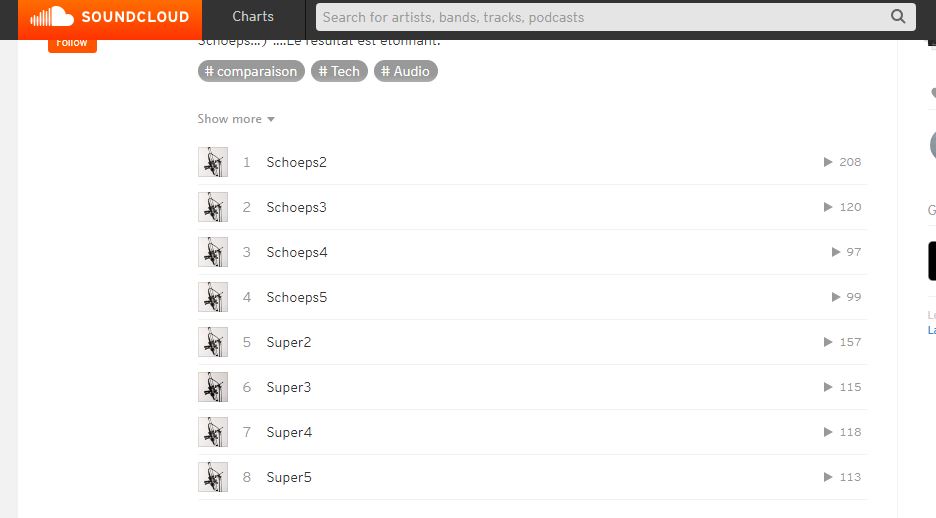
Task: Click the play icon beside 208 plays
Action: pos(828,162)
